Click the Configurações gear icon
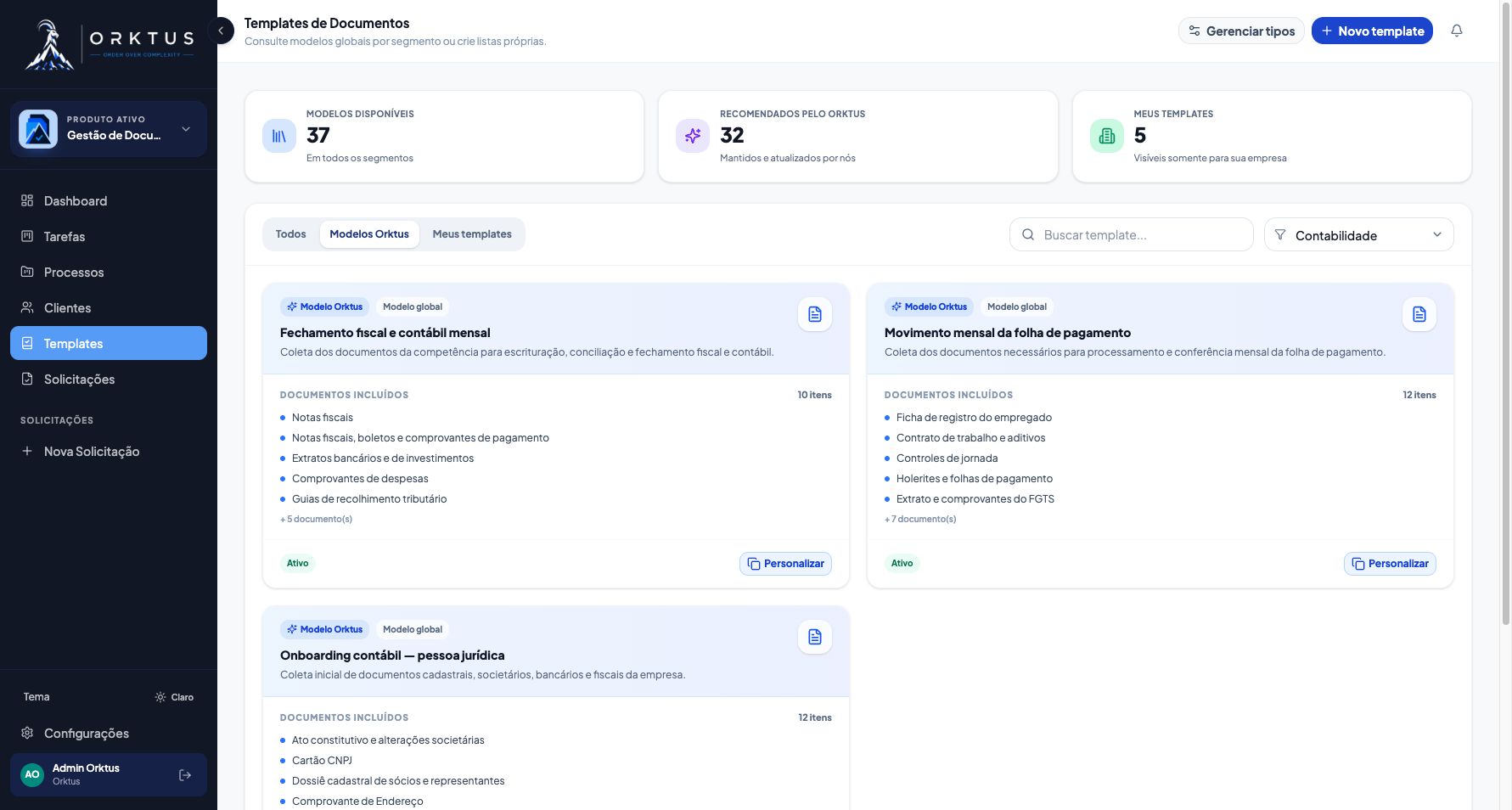Screen dimensions: 1512x810 pyautogui.click(x=27, y=733)
